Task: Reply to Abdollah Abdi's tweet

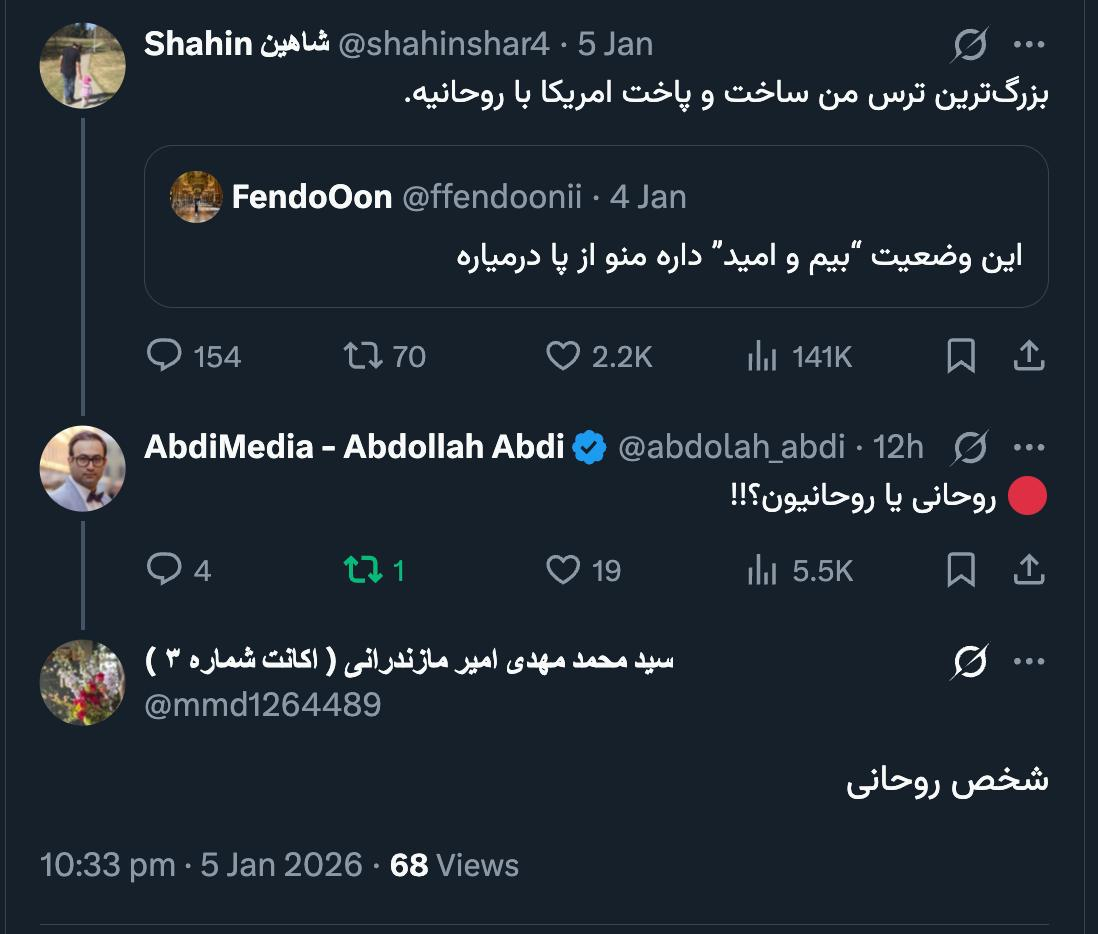Action: pyautogui.click(x=163, y=570)
